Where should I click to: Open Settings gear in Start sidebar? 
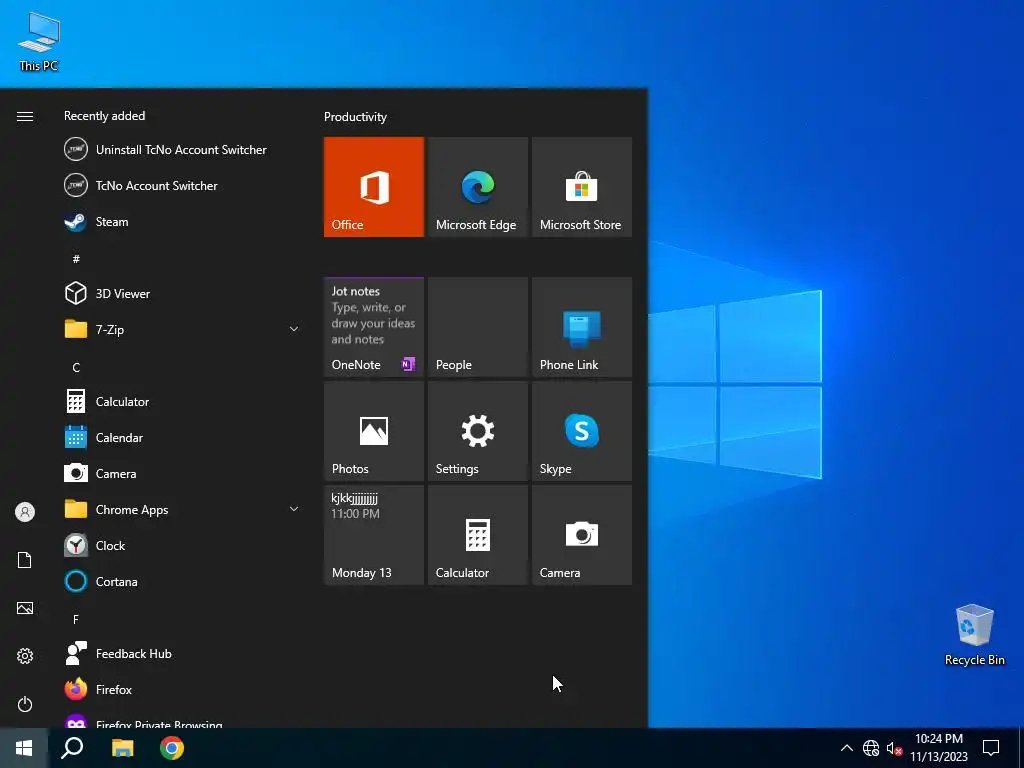(25, 656)
